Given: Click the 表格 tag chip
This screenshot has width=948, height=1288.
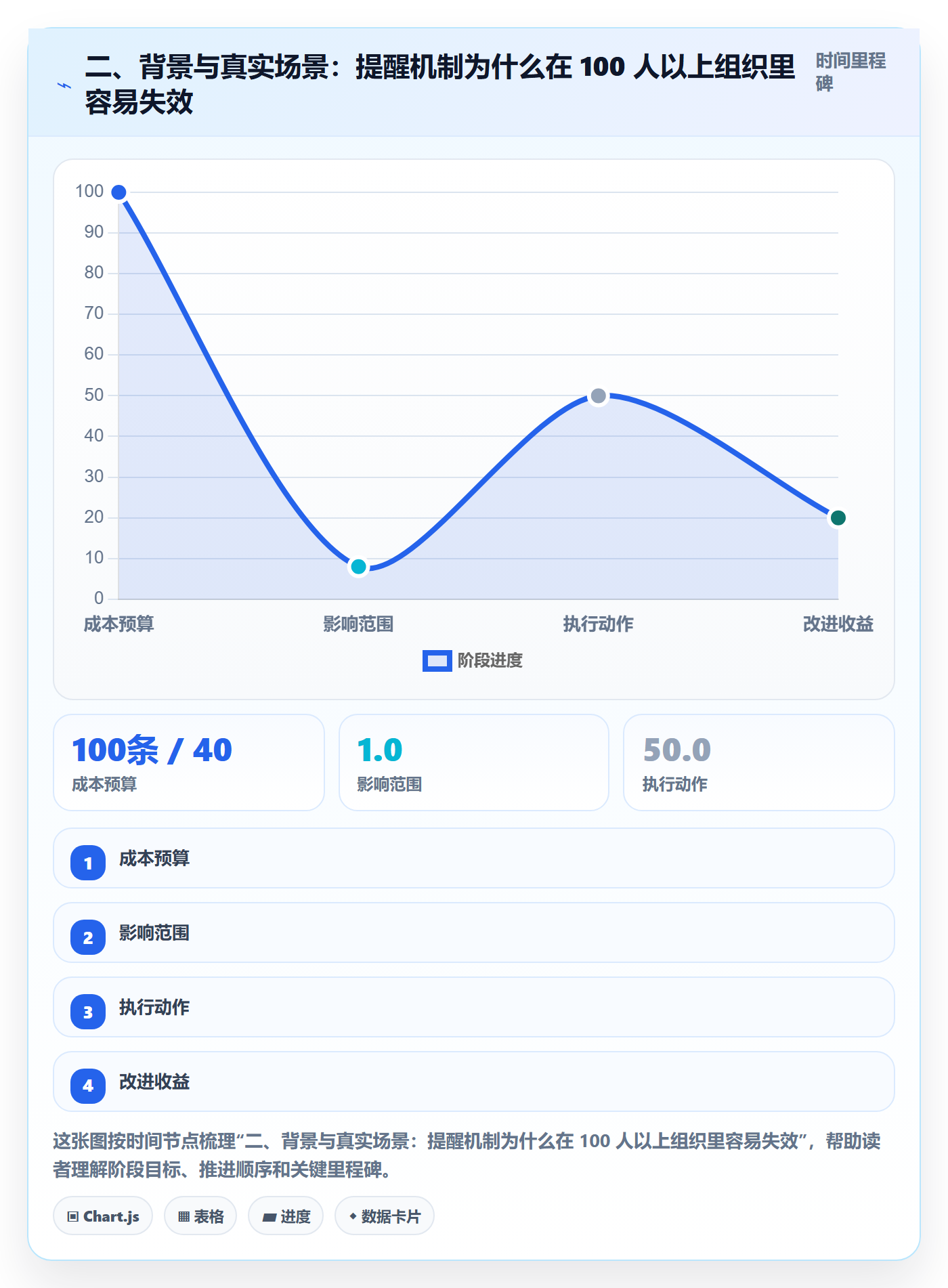Looking at the screenshot, I should point(200,1216).
